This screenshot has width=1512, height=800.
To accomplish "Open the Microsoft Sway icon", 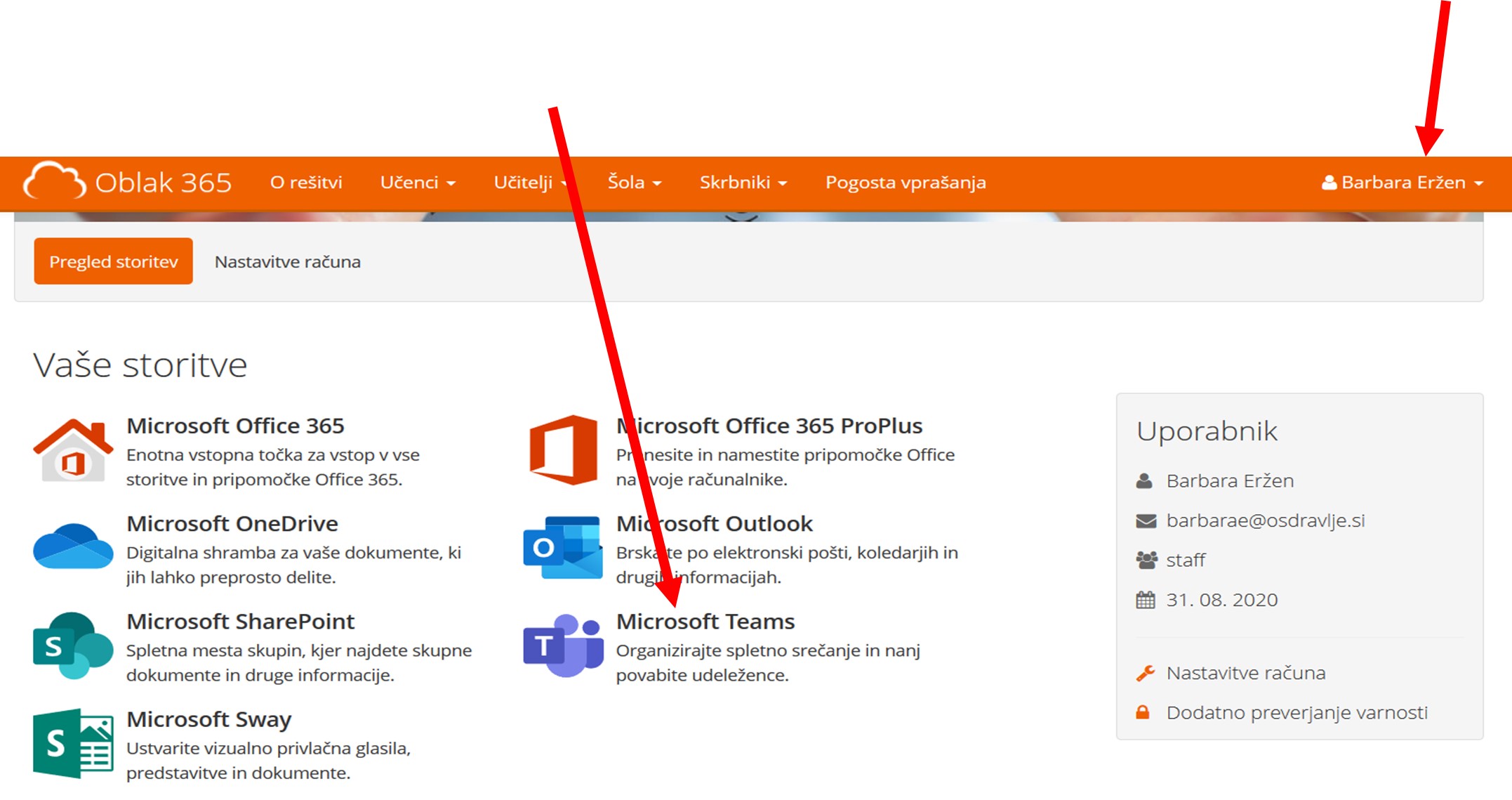I will click(x=73, y=743).
